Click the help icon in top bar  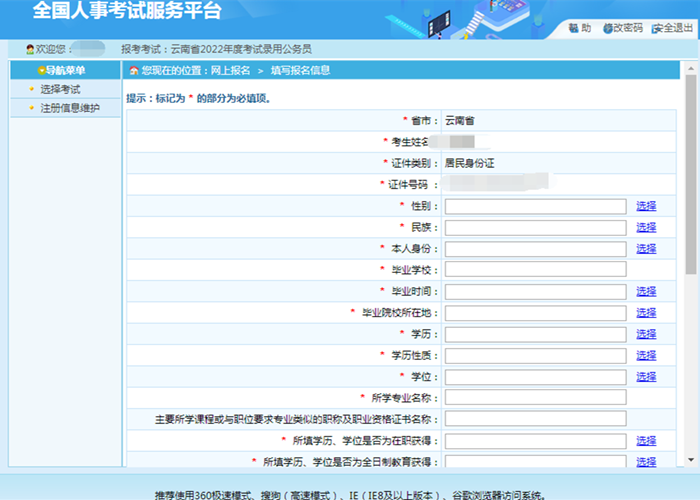coord(574,28)
